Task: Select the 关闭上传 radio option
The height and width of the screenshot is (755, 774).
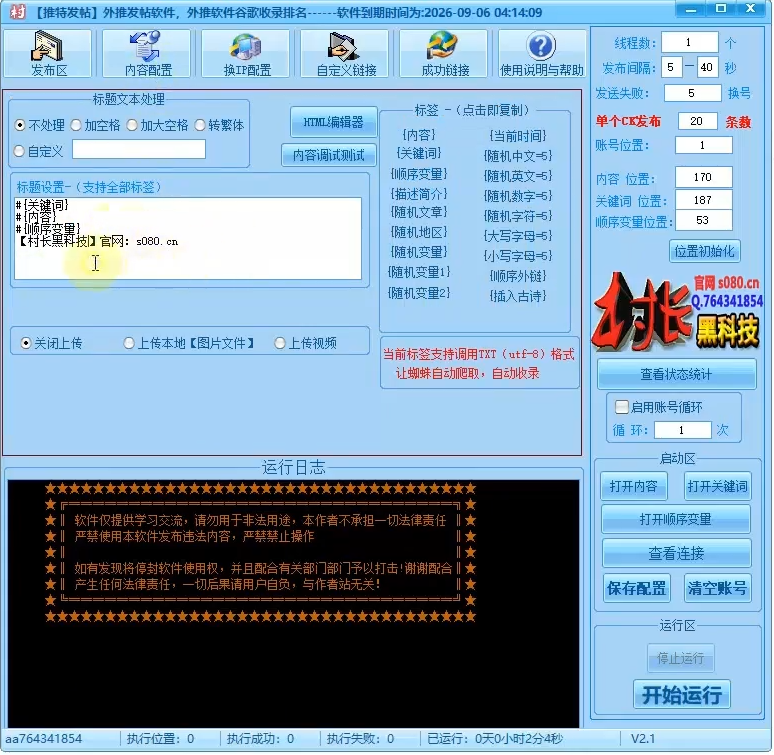Action: (52, 343)
